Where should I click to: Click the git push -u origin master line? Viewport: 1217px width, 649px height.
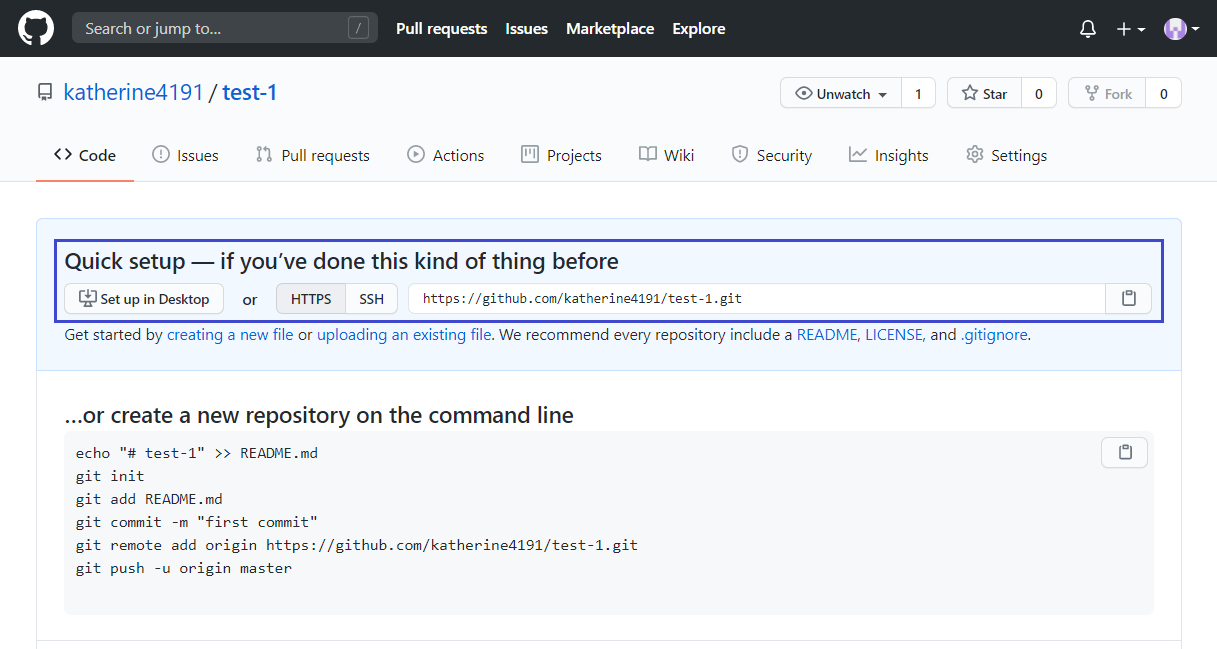point(184,568)
